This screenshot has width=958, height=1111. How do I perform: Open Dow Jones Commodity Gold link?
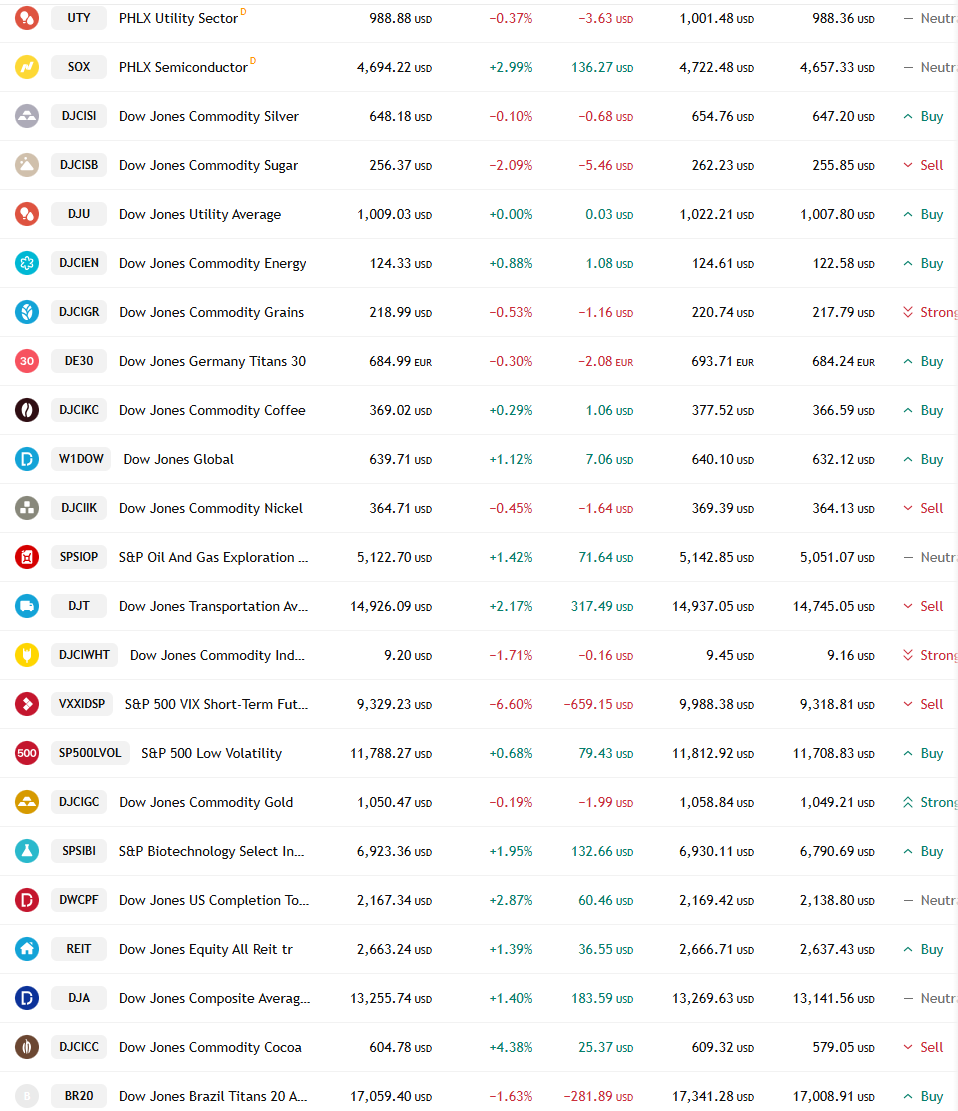coord(206,802)
